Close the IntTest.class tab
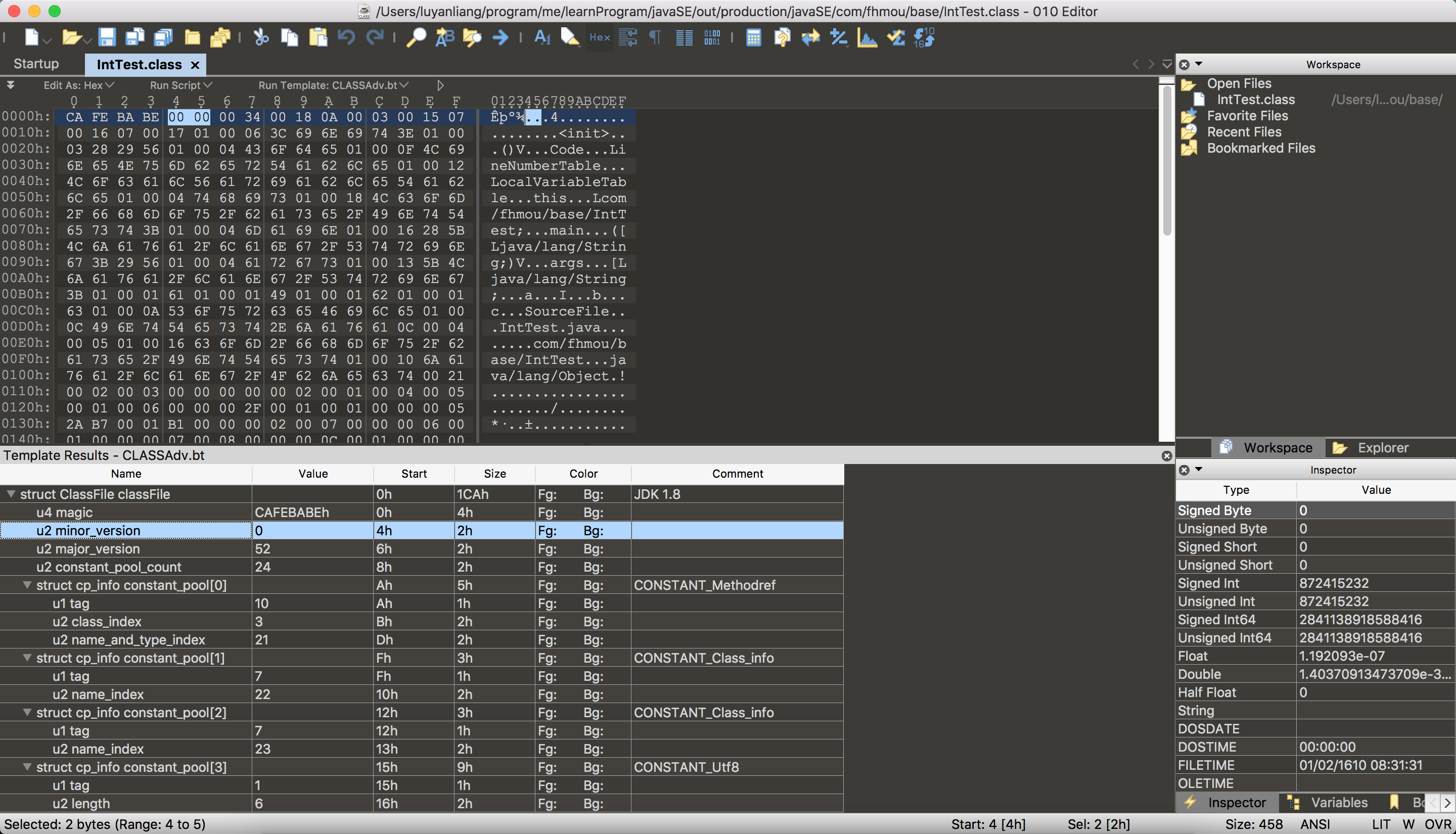This screenshot has width=1456, height=834. (195, 65)
